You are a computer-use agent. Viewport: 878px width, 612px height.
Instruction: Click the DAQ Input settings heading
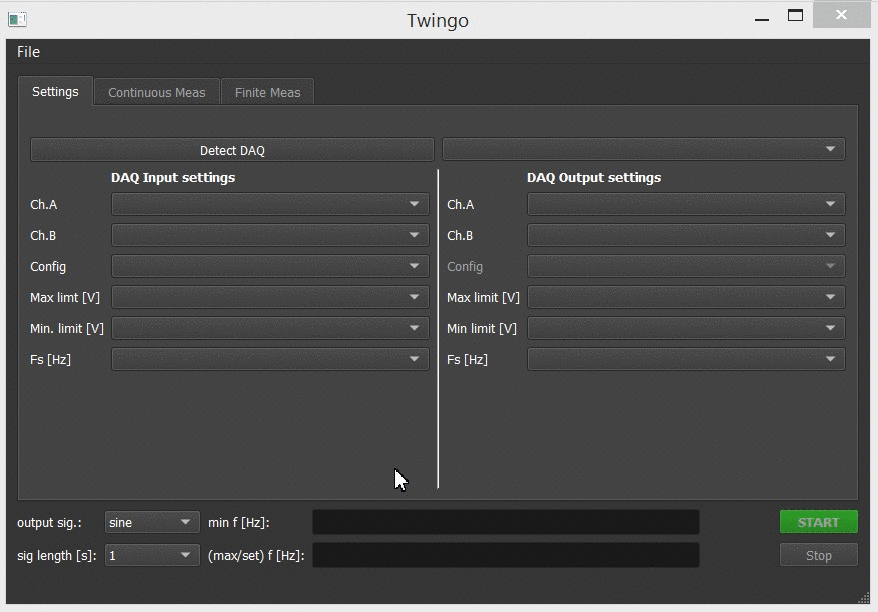coord(173,177)
